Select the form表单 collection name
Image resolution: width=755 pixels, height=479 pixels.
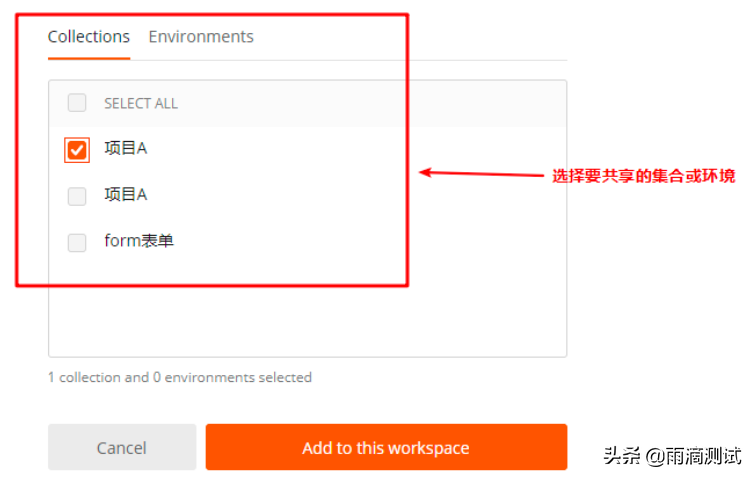[x=139, y=241]
